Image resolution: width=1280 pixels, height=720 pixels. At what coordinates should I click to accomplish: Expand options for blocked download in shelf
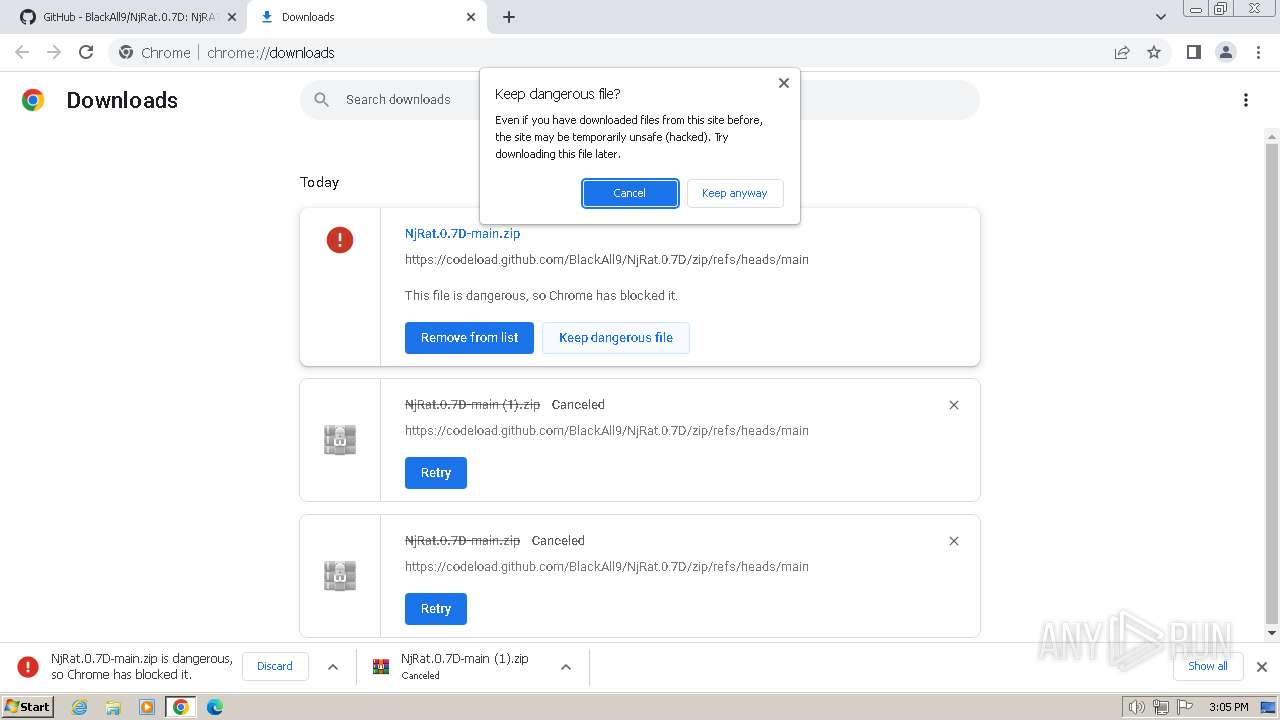tap(333, 667)
